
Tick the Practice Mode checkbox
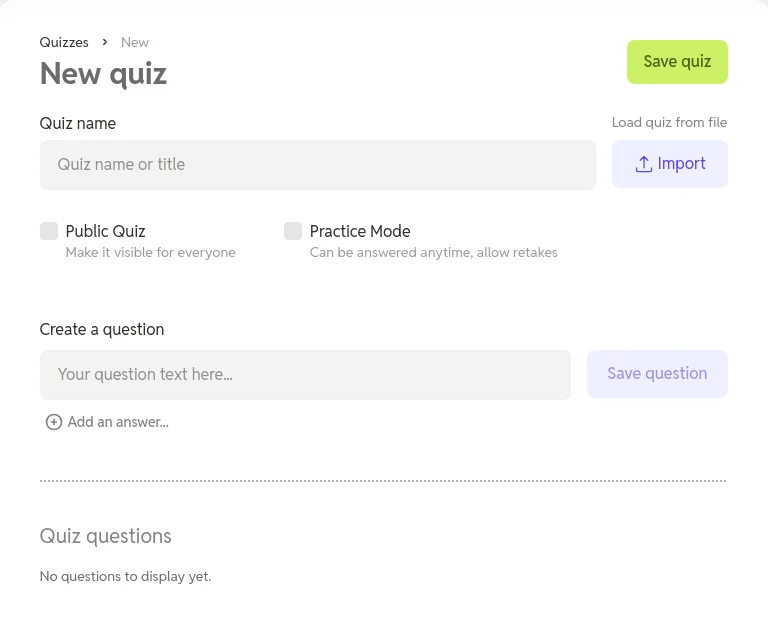293,231
